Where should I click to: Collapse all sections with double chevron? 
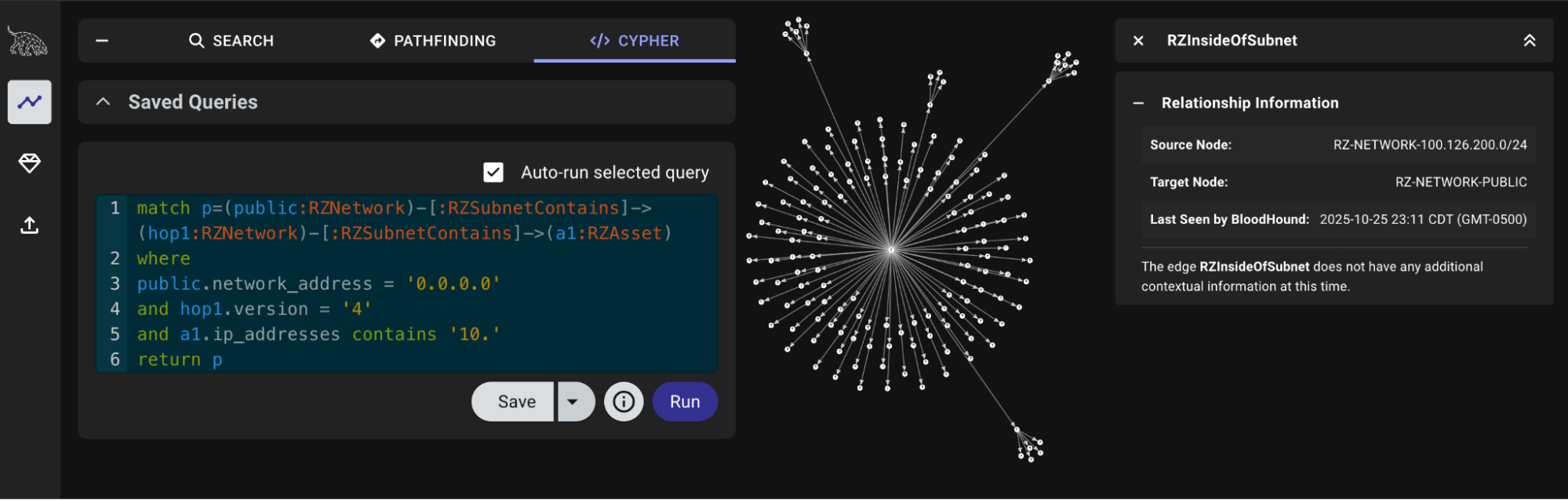pos(1529,41)
